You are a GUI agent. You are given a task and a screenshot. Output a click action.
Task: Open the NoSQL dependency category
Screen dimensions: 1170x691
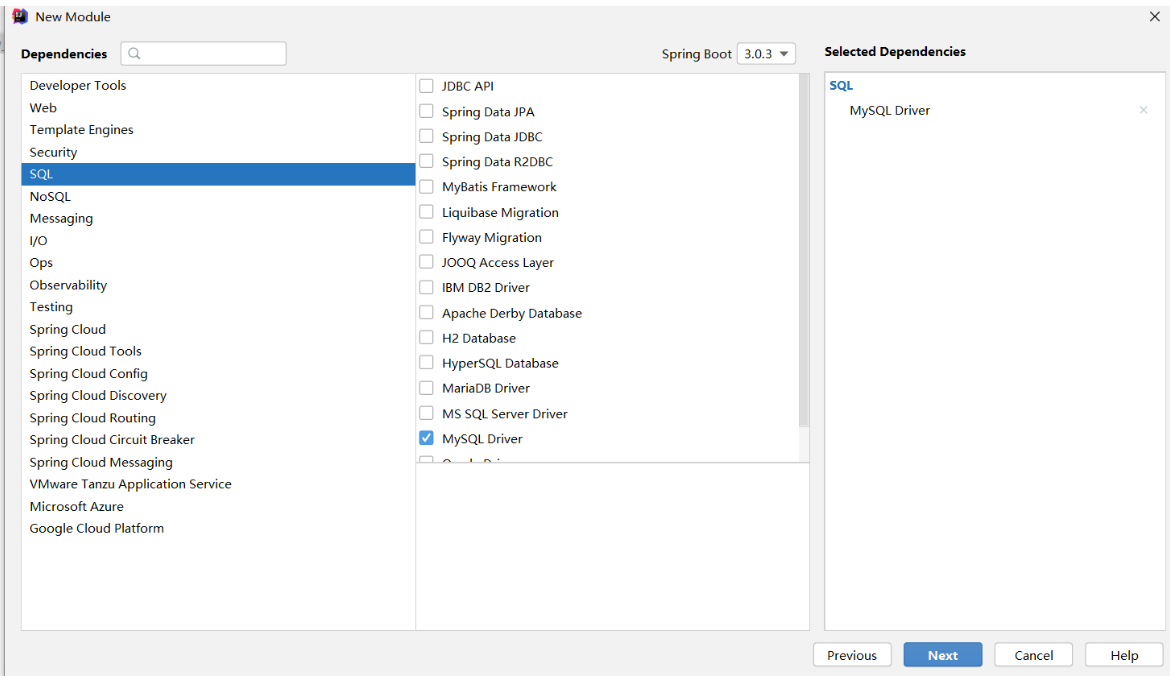(50, 197)
